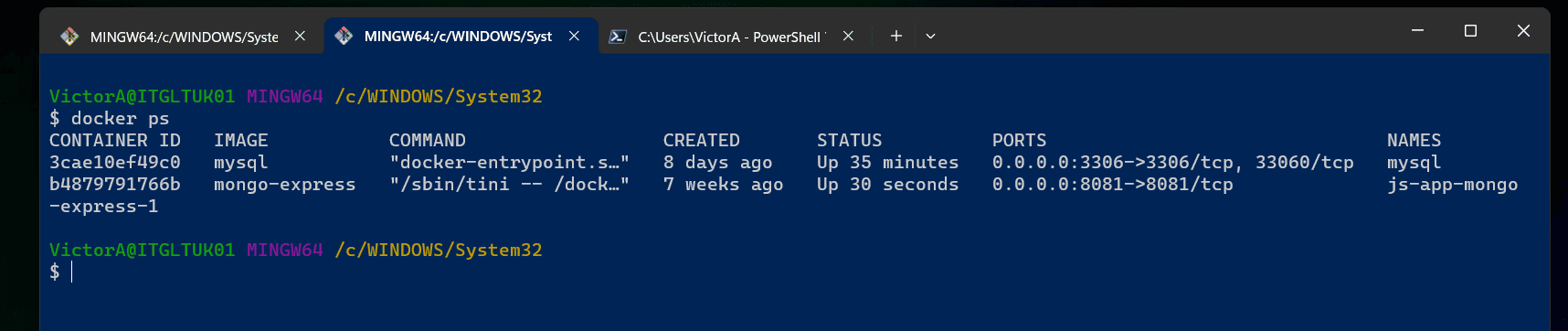Image resolution: width=1568 pixels, height=331 pixels.
Task: Close the first MINGW64 tab
Action: coord(300,36)
